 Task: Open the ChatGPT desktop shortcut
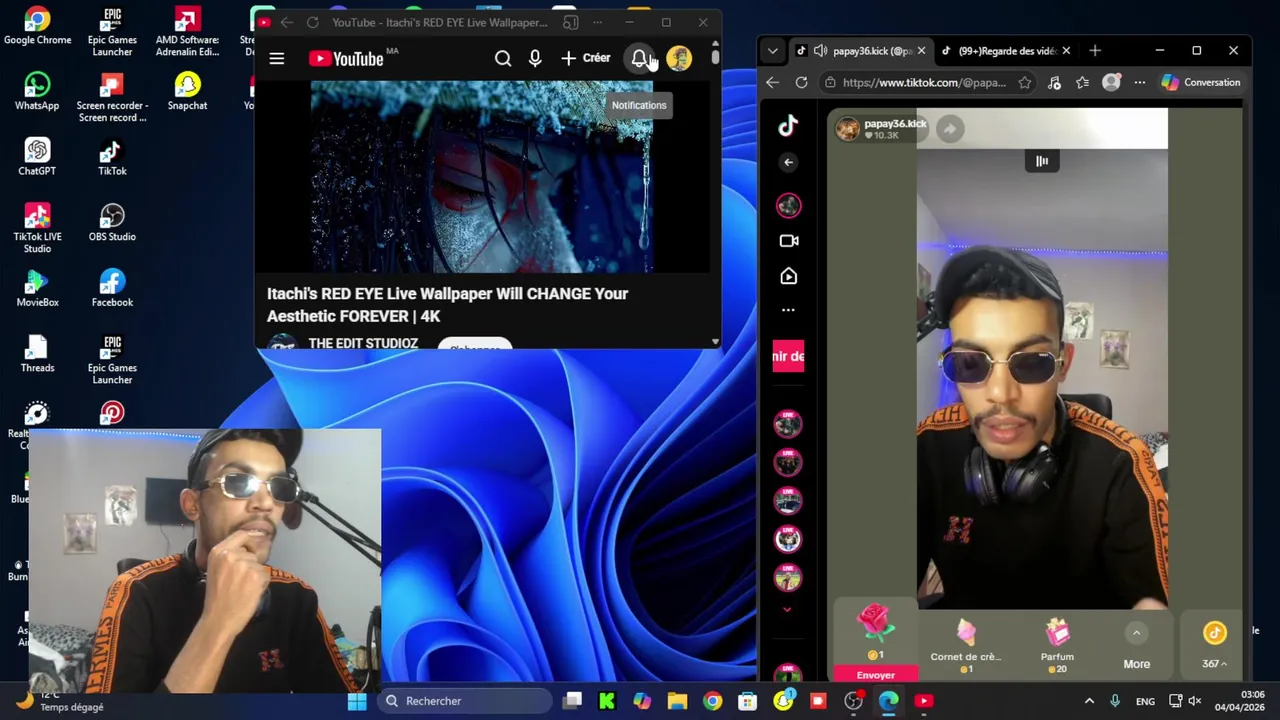(37, 157)
